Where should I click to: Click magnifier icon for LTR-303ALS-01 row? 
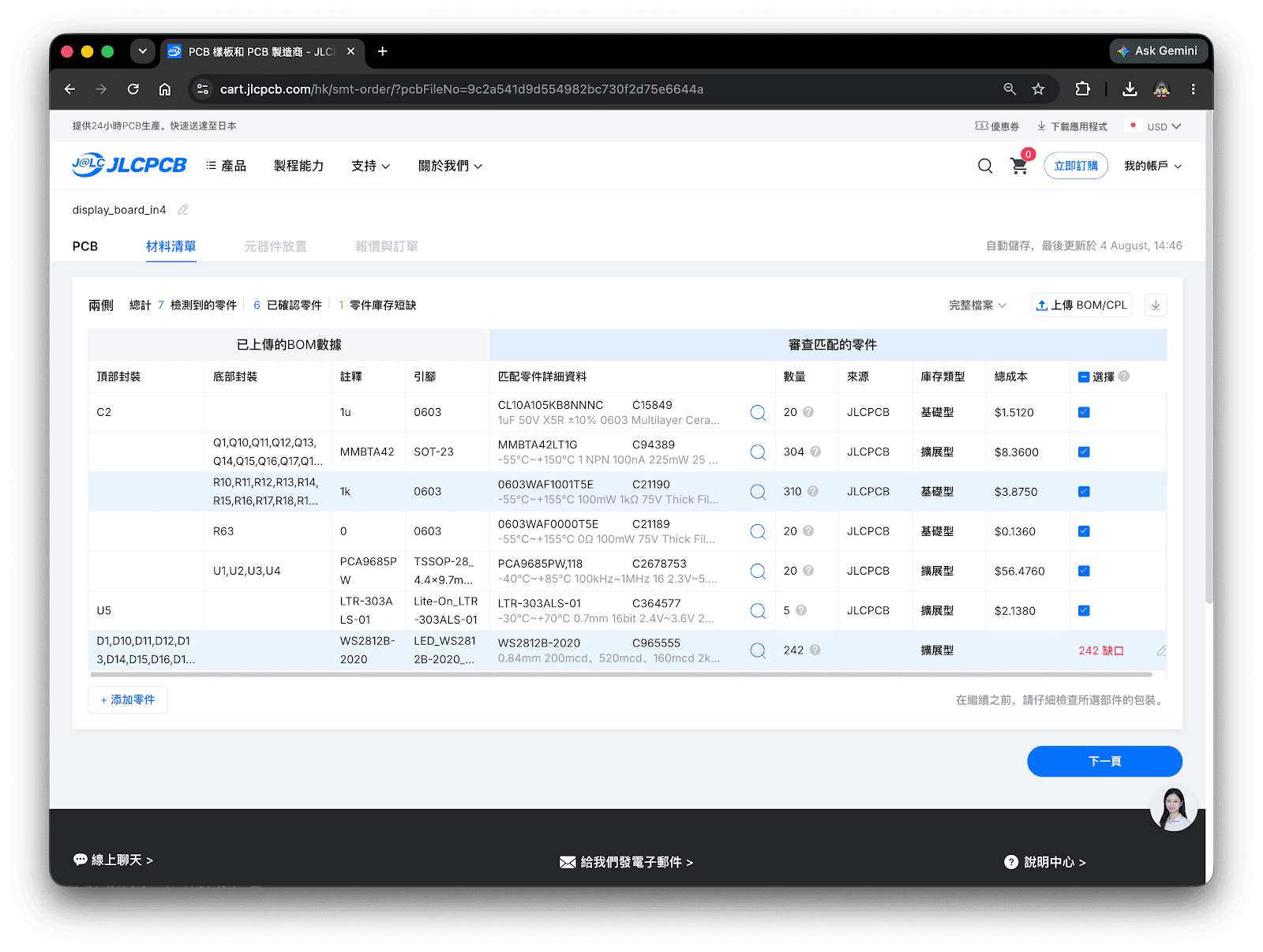758,611
